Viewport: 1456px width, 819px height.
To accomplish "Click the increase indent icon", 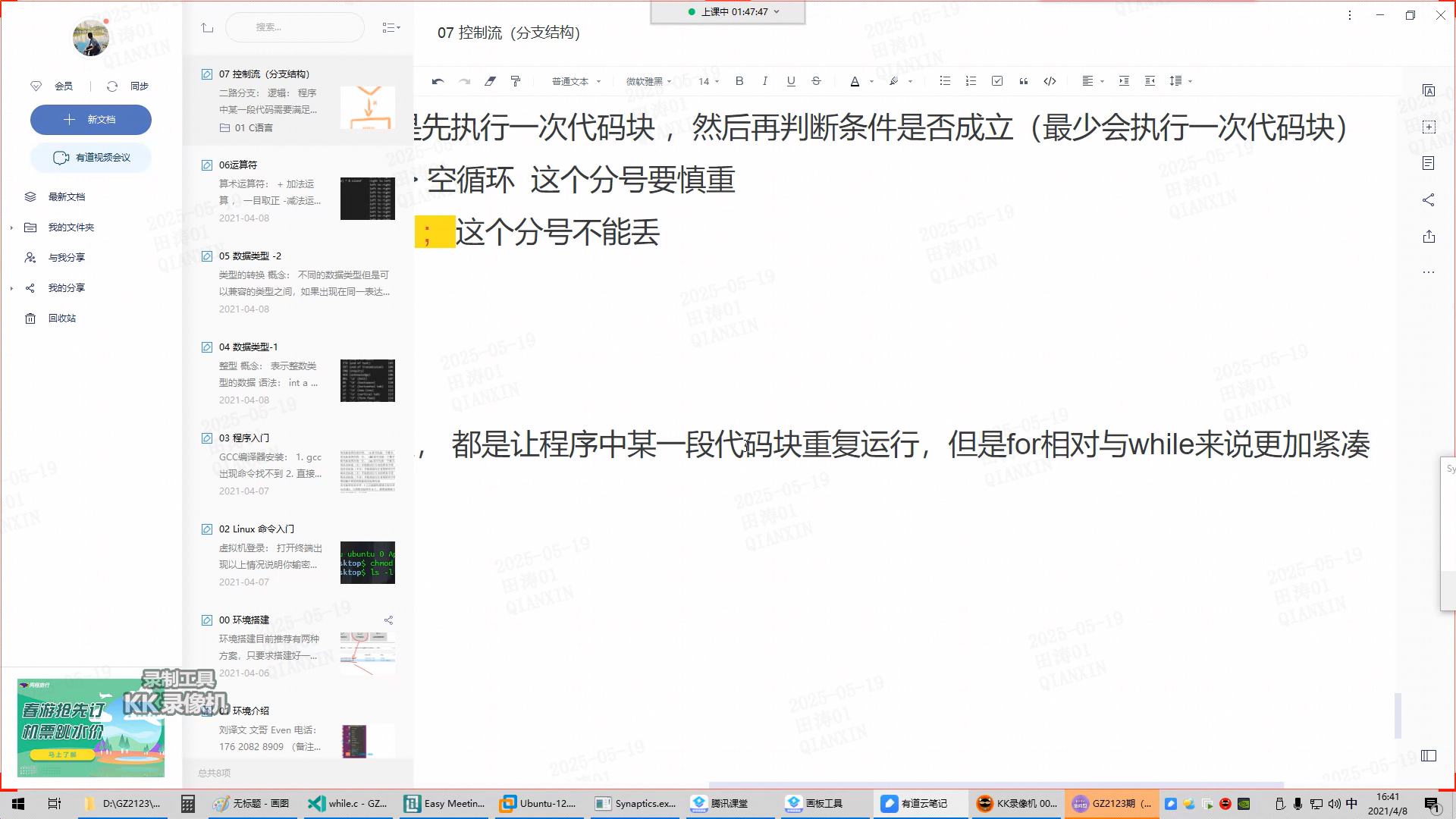I will pyautogui.click(x=1124, y=81).
